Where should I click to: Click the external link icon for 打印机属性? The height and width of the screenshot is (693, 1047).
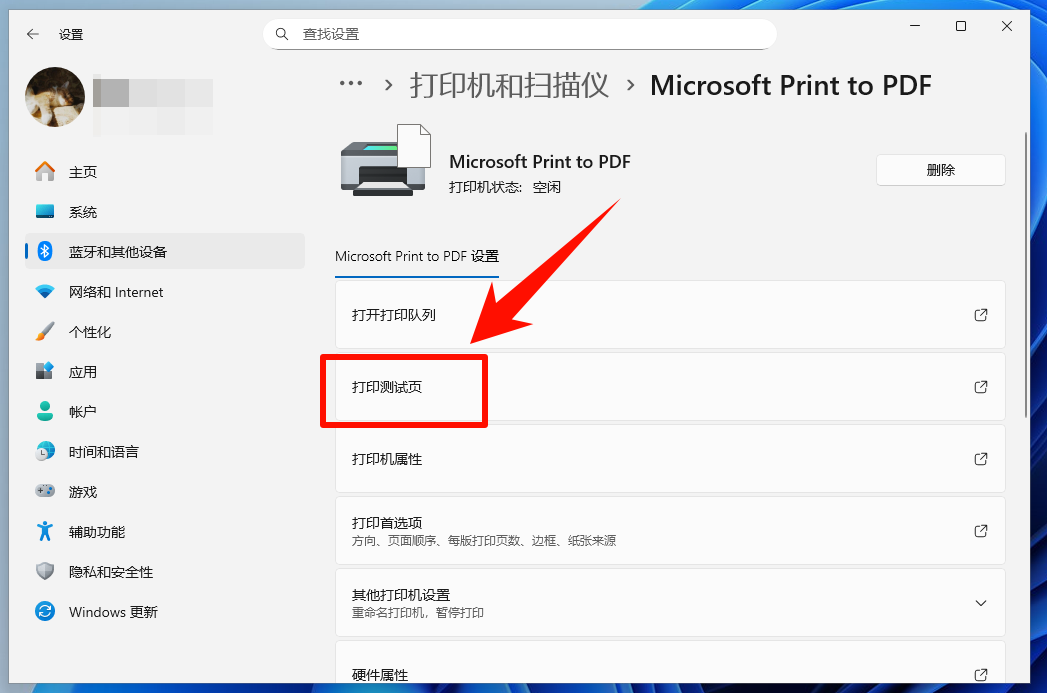coord(980,459)
